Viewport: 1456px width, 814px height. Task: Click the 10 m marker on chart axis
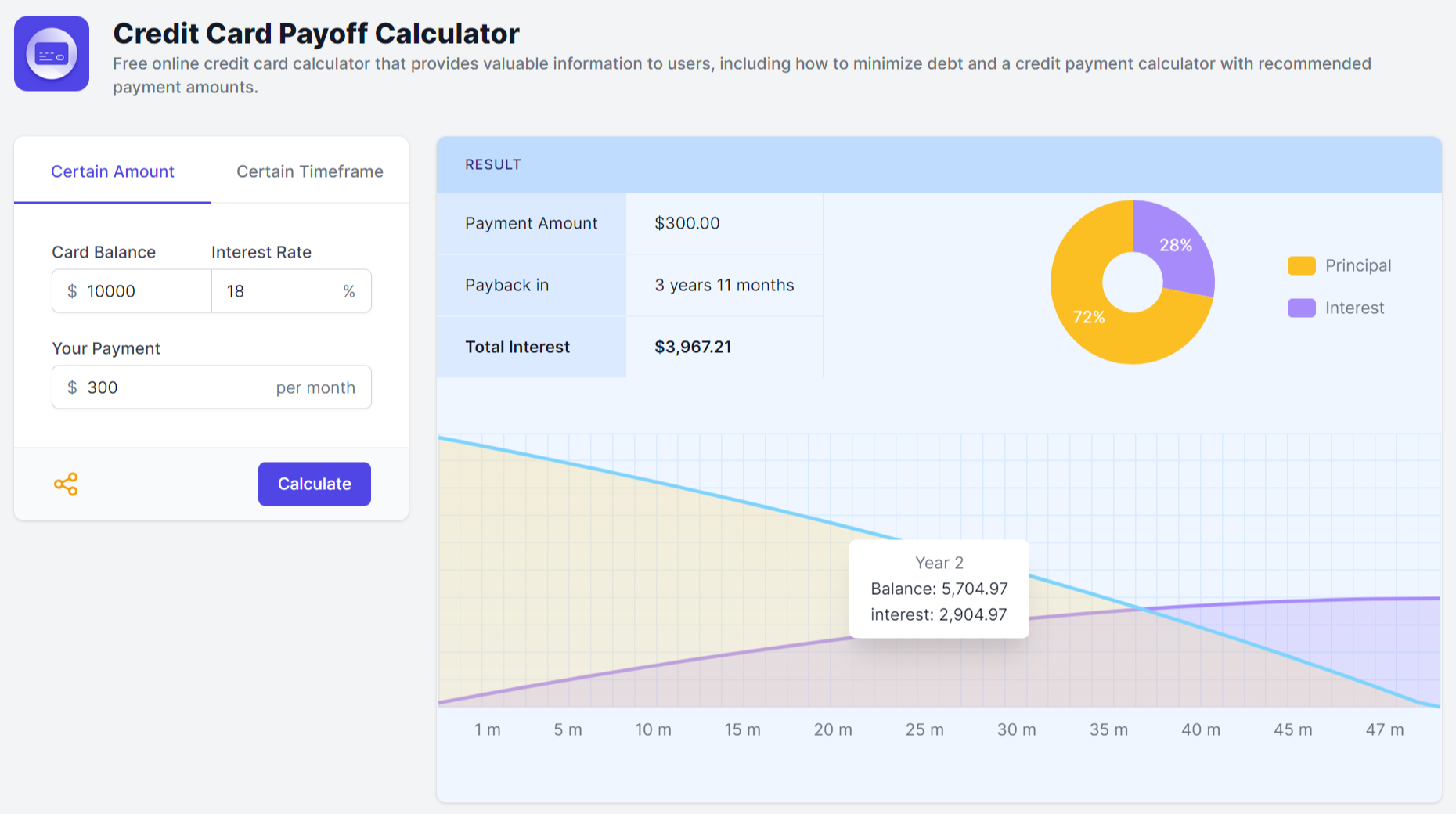click(653, 729)
